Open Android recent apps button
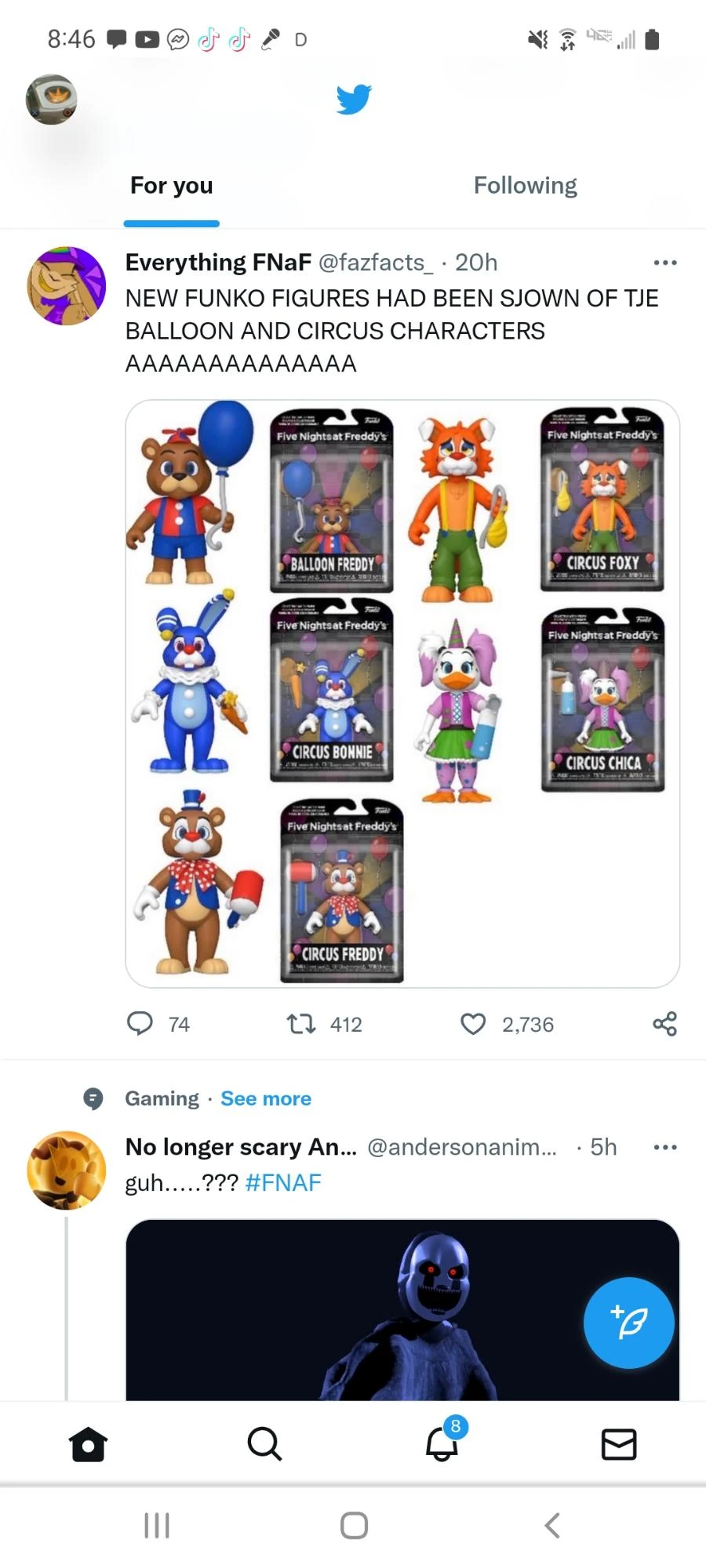This screenshot has height=1568, width=706. pos(157,1525)
